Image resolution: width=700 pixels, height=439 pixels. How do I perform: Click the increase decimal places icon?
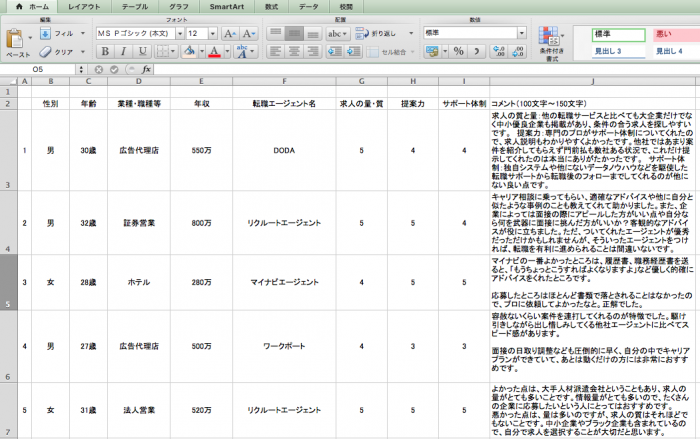click(x=499, y=51)
